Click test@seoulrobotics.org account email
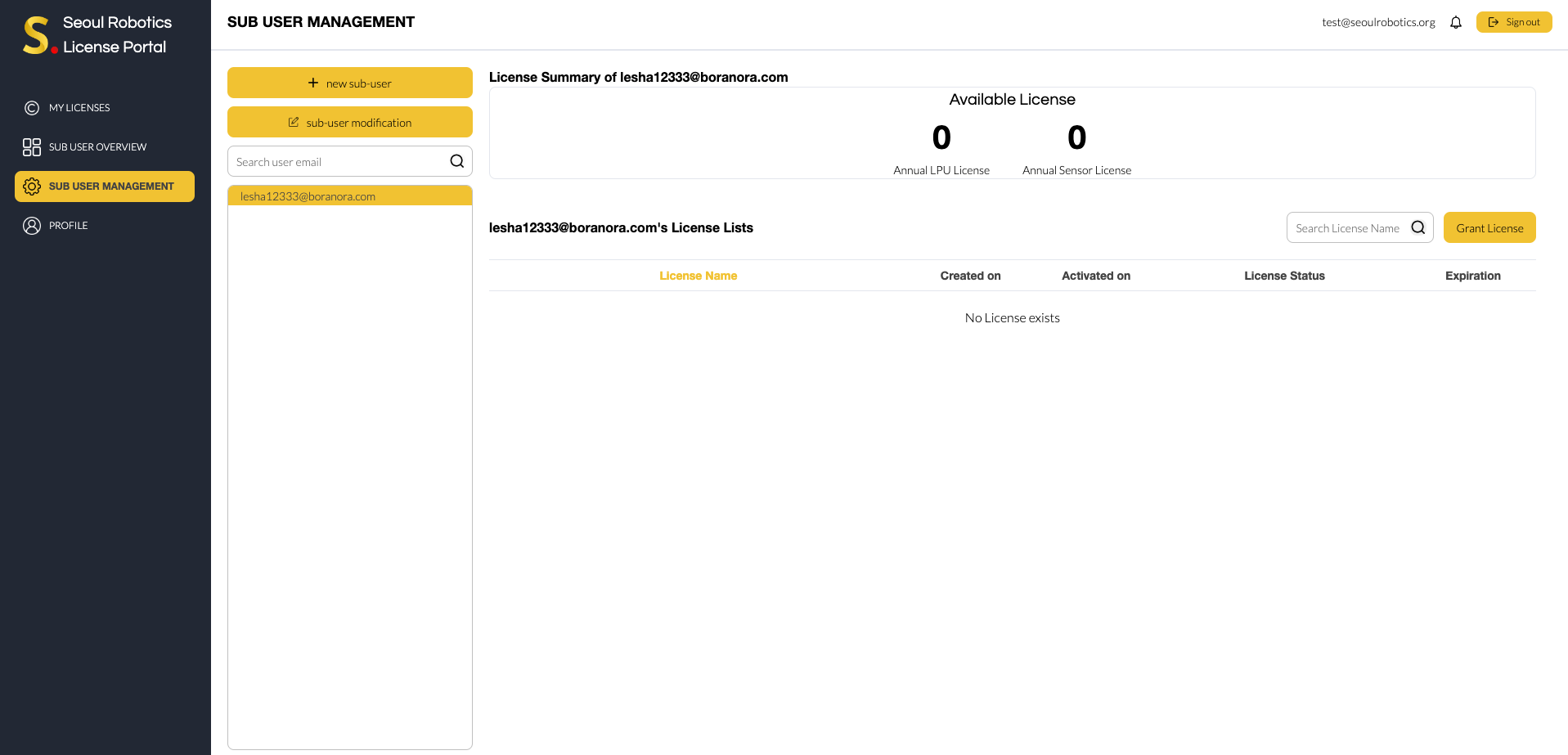 (x=1378, y=22)
